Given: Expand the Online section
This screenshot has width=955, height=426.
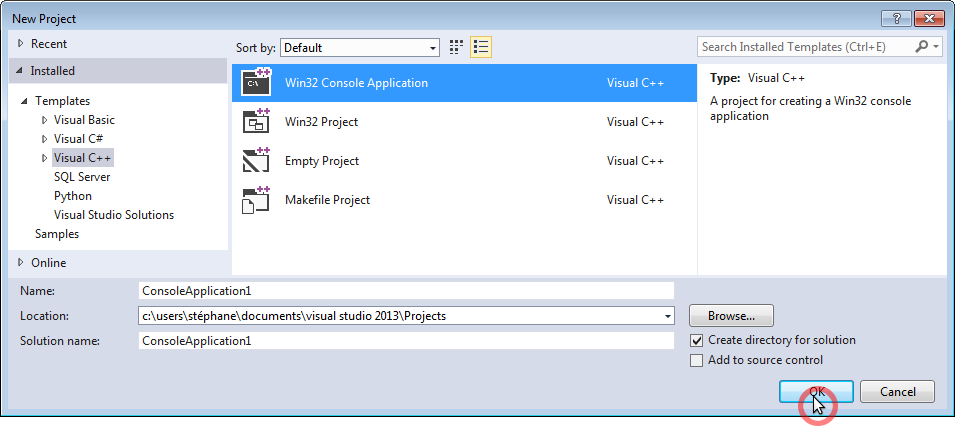Looking at the screenshot, I should point(22,263).
